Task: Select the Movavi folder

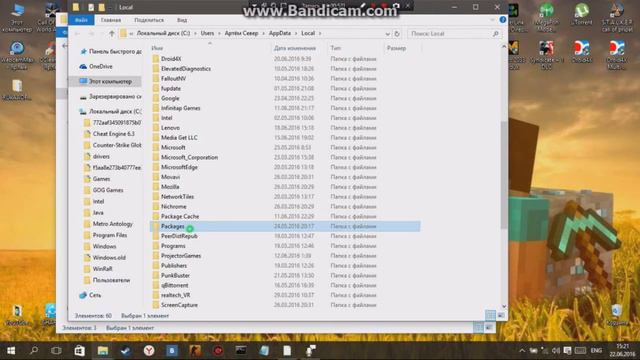Action: 170,177
